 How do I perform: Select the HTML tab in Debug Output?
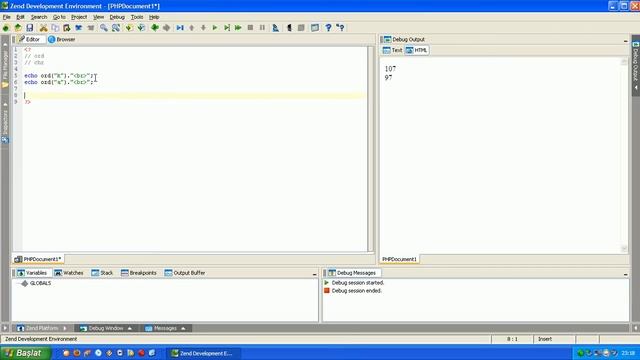(x=417, y=50)
